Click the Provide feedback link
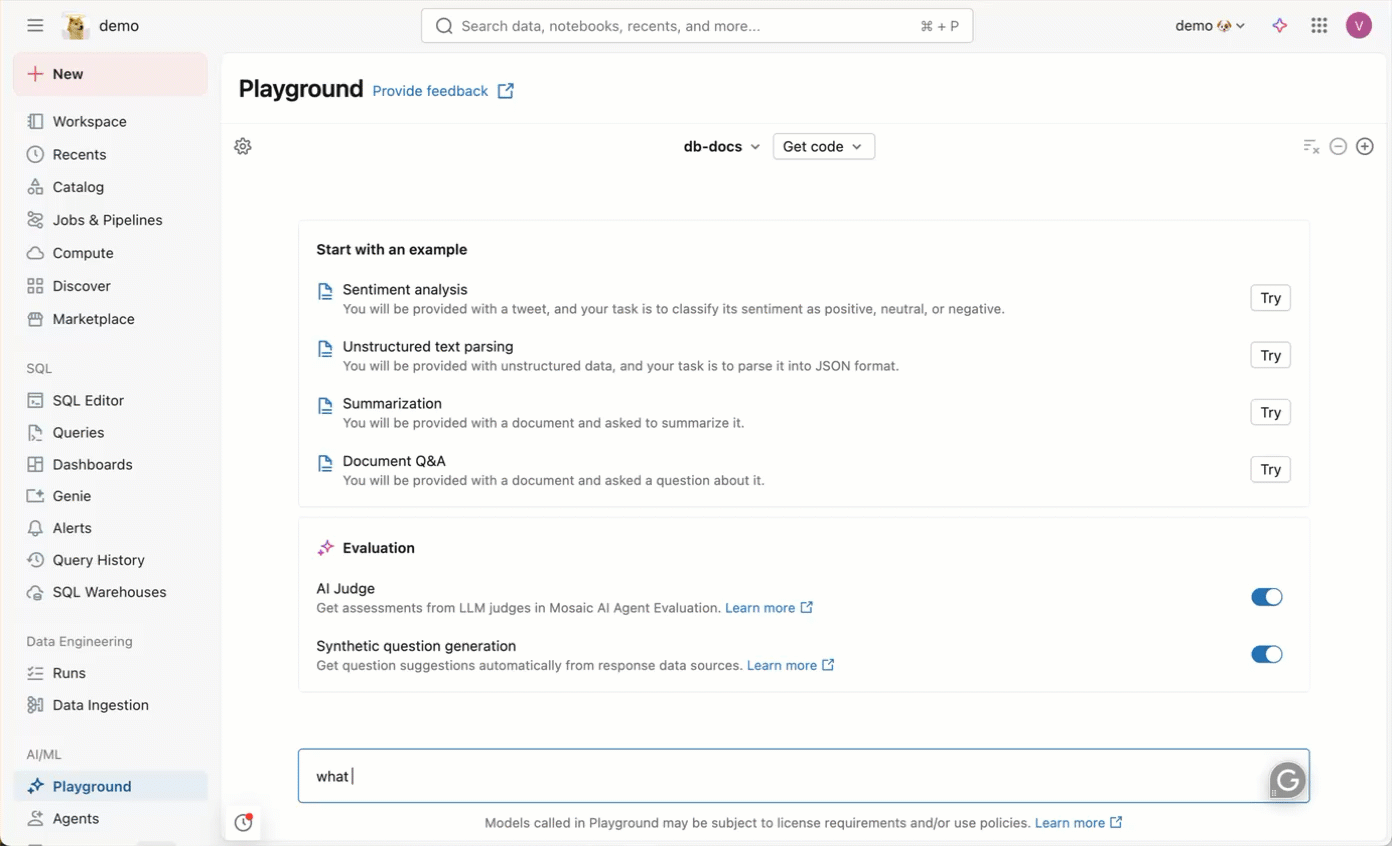This screenshot has width=1392, height=846. 429,91
